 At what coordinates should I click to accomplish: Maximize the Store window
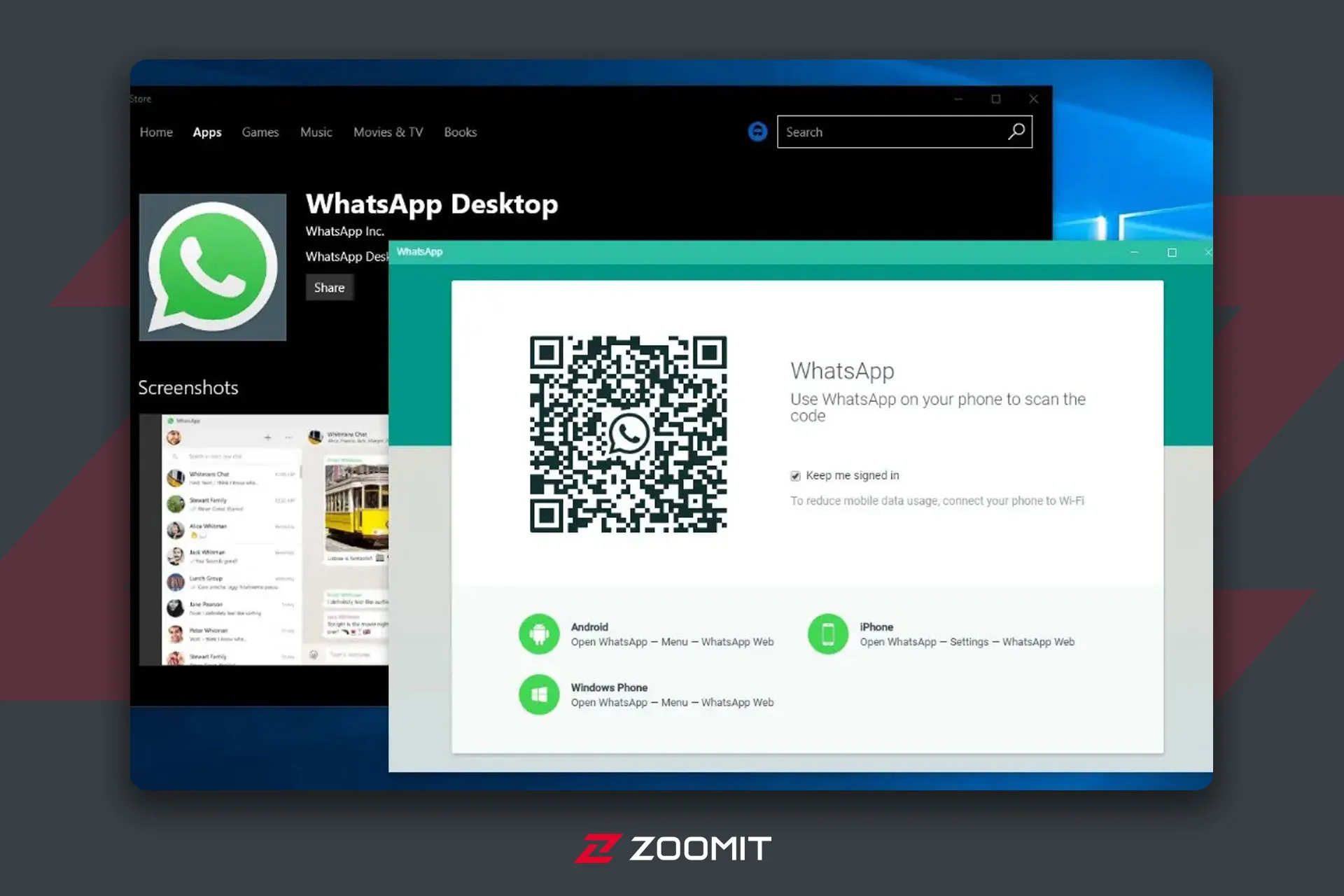pos(996,99)
